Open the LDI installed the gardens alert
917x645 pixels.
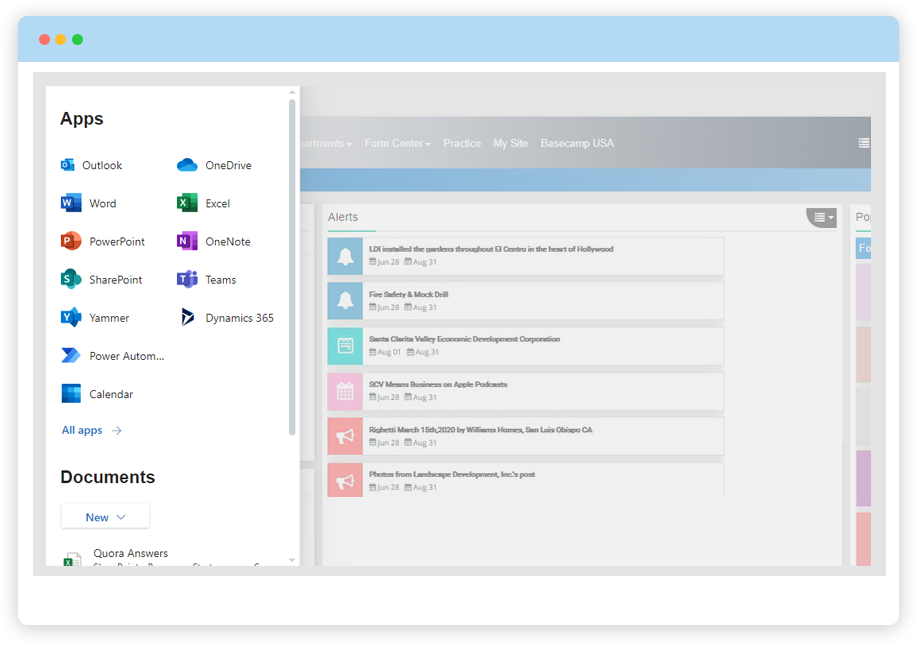click(491, 249)
